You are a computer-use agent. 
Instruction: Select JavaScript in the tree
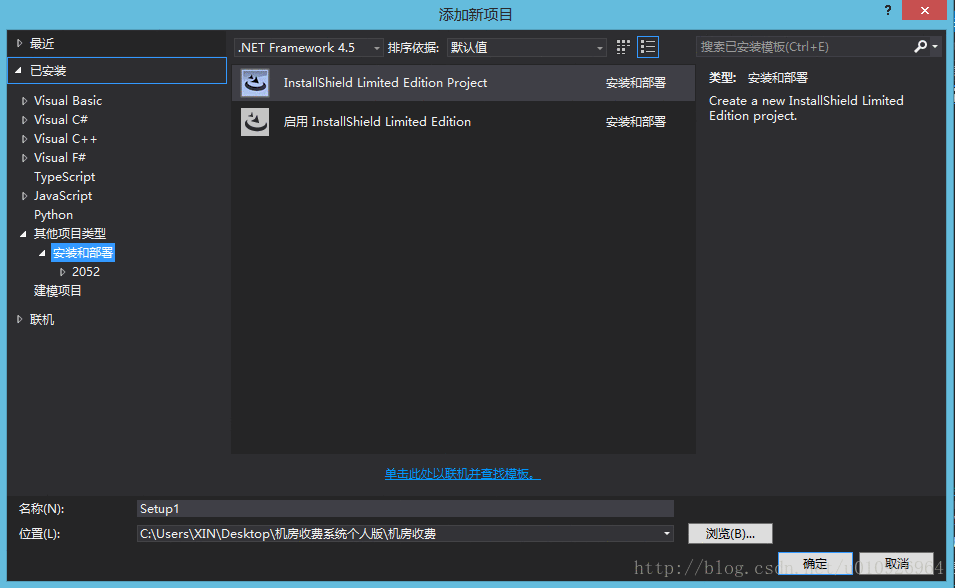[x=63, y=196]
